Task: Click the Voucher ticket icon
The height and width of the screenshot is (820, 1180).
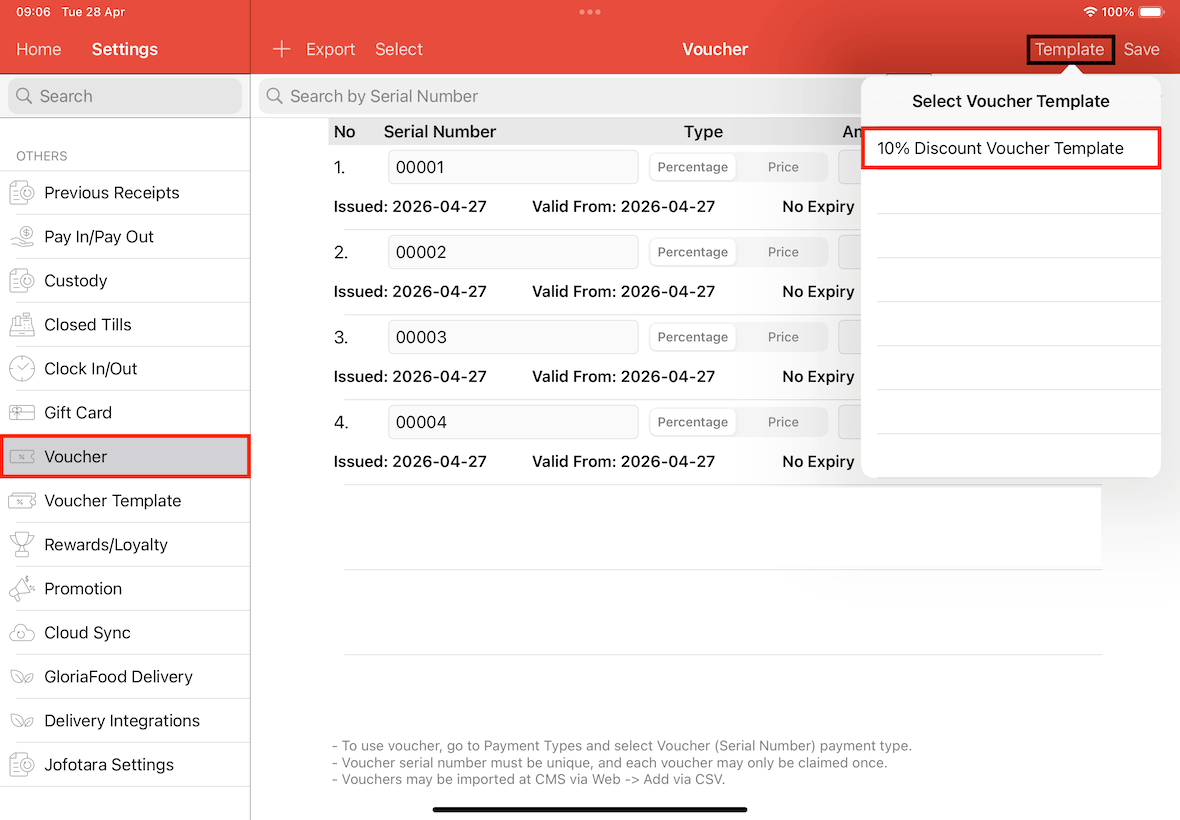Action: 22,457
